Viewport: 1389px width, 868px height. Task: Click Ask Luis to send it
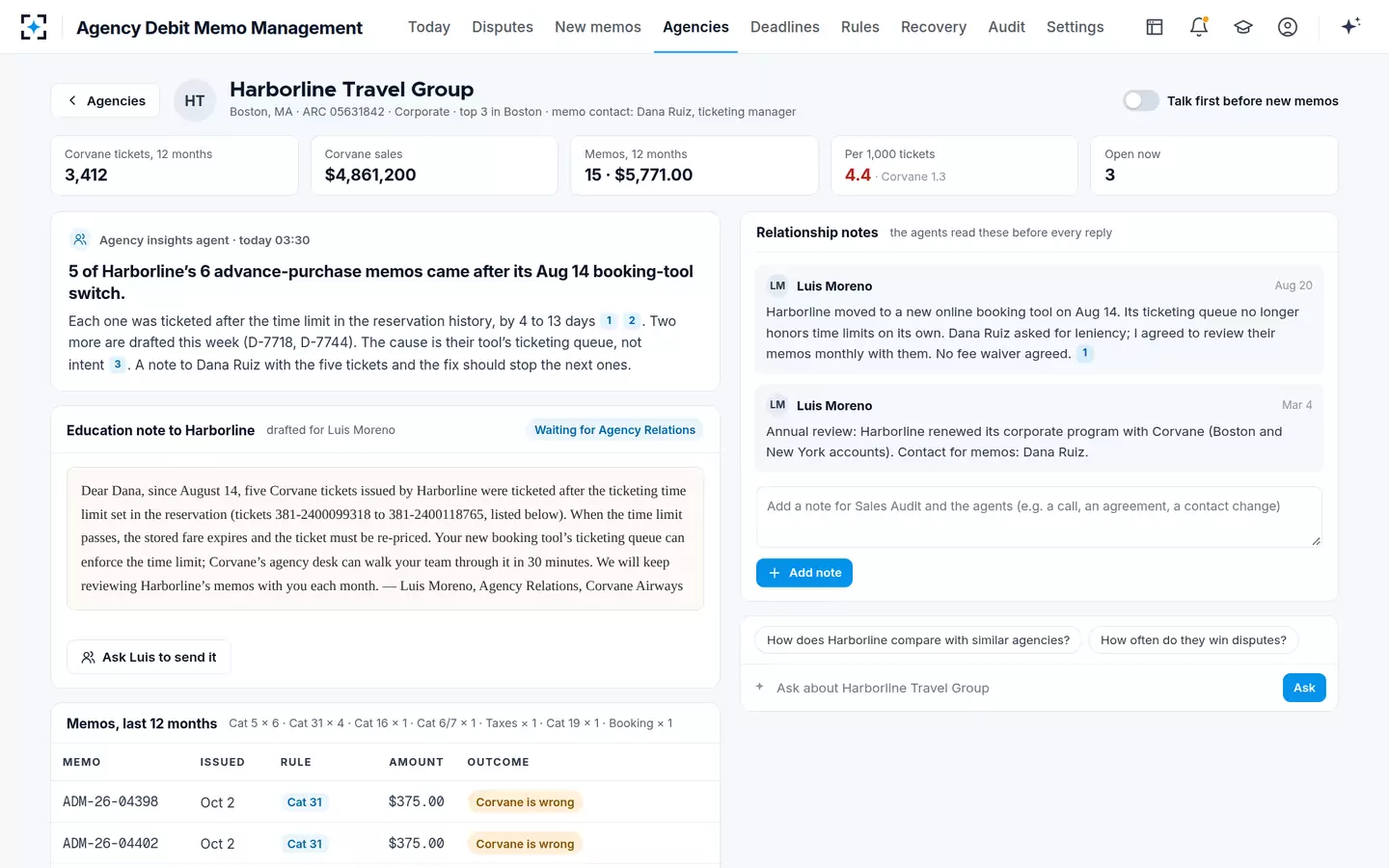click(149, 657)
